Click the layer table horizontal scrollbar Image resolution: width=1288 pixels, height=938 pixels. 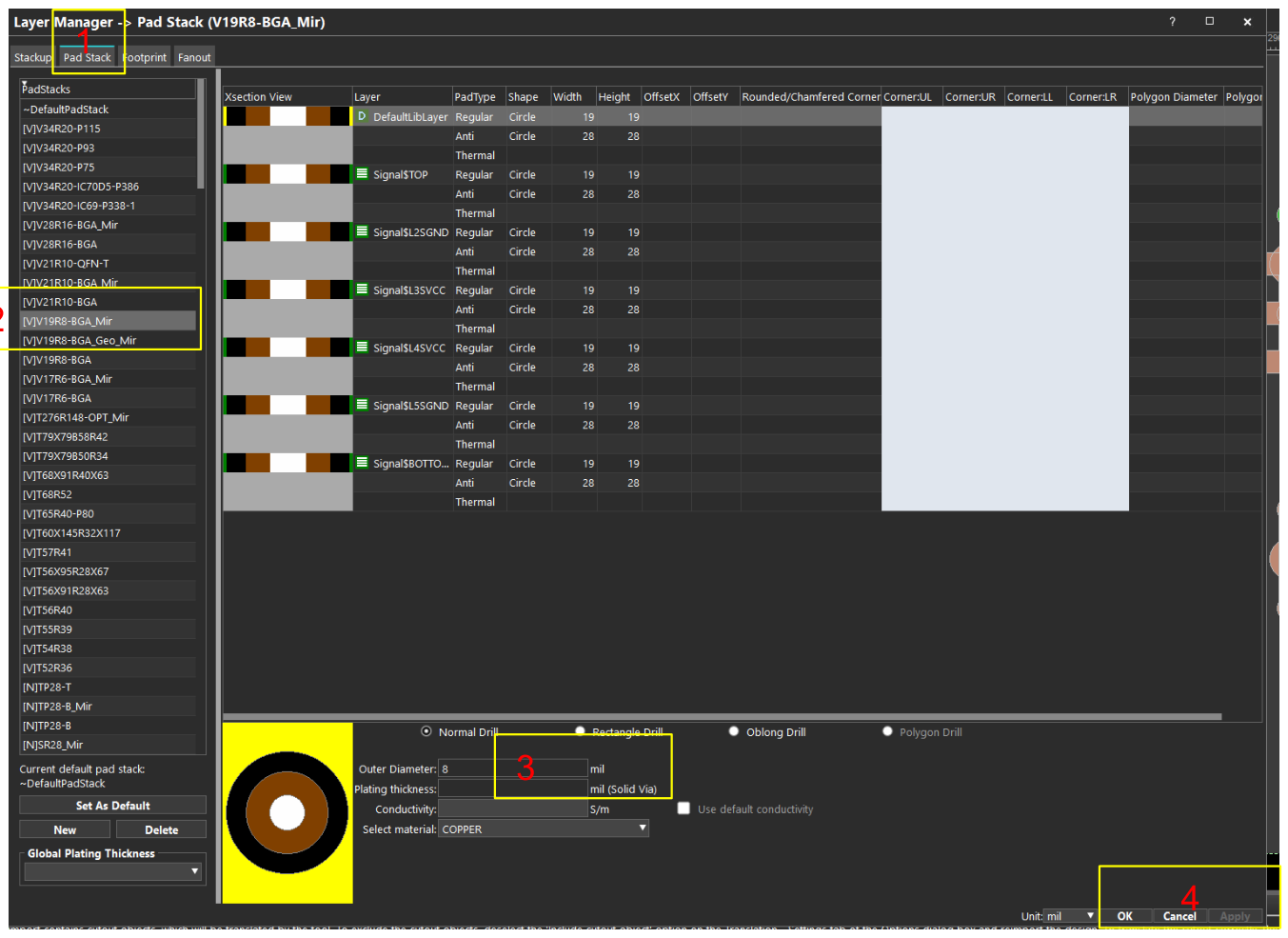pyautogui.click(x=723, y=717)
